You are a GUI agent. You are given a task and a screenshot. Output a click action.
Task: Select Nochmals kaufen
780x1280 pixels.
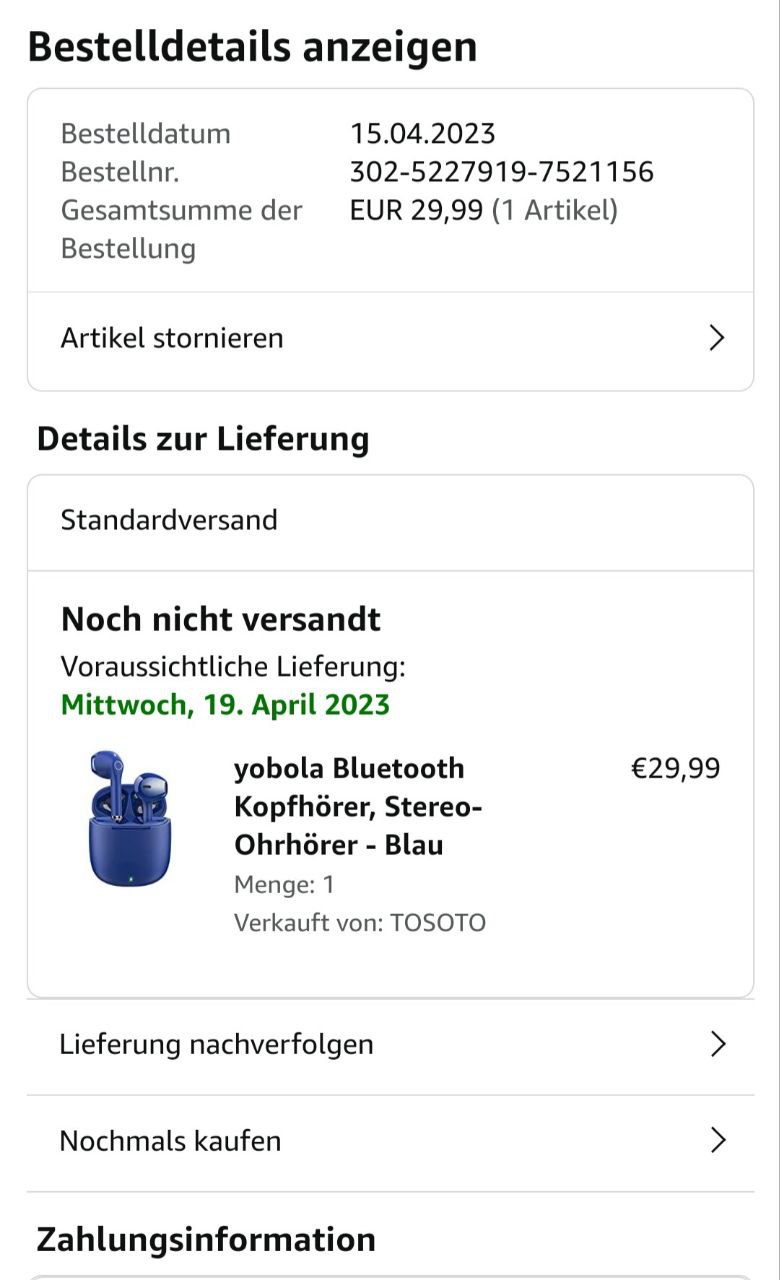[390, 1141]
